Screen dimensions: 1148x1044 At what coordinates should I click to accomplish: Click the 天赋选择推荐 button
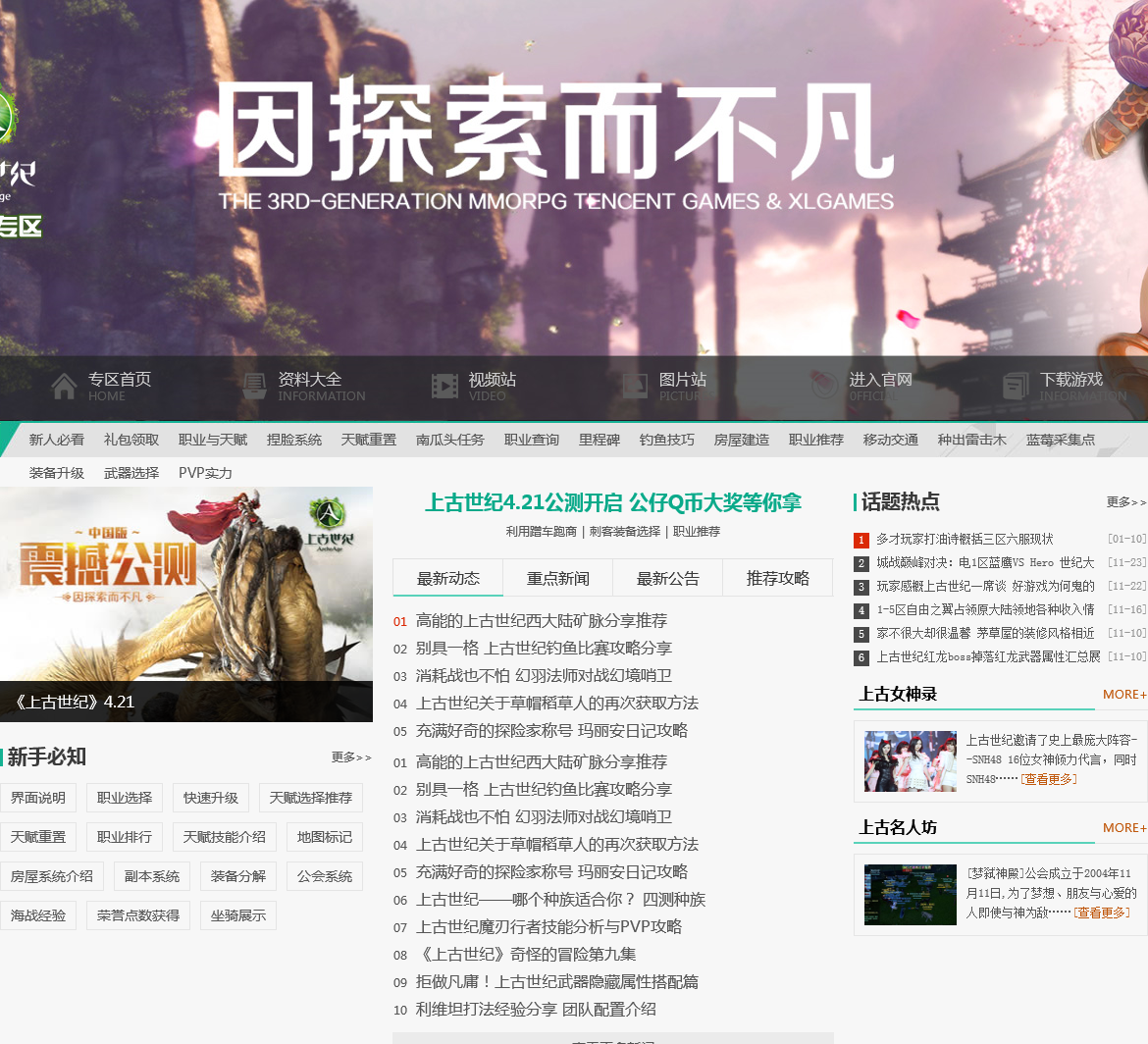click(311, 798)
